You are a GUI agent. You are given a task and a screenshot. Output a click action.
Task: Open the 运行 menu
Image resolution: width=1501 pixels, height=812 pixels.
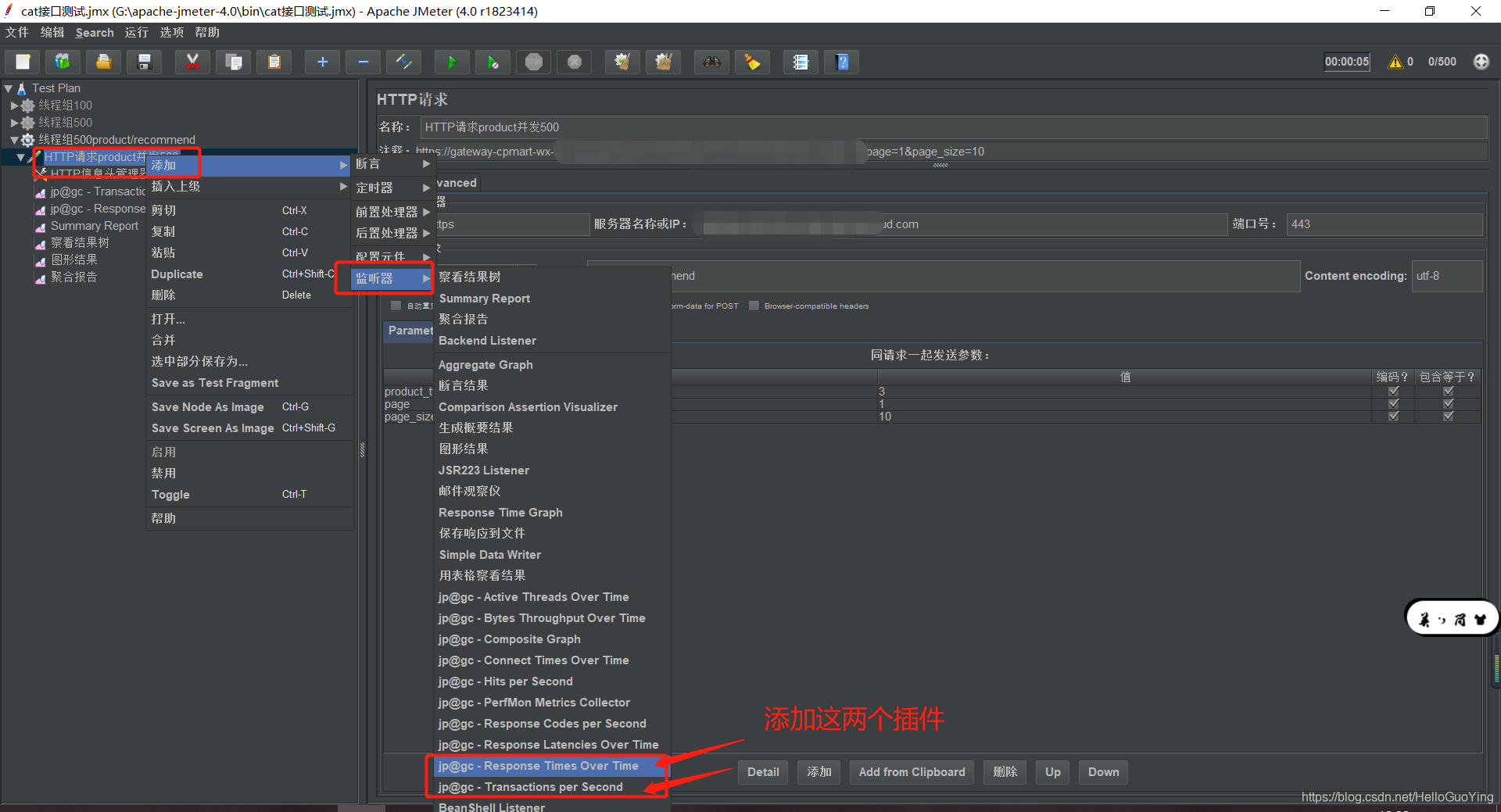[136, 33]
